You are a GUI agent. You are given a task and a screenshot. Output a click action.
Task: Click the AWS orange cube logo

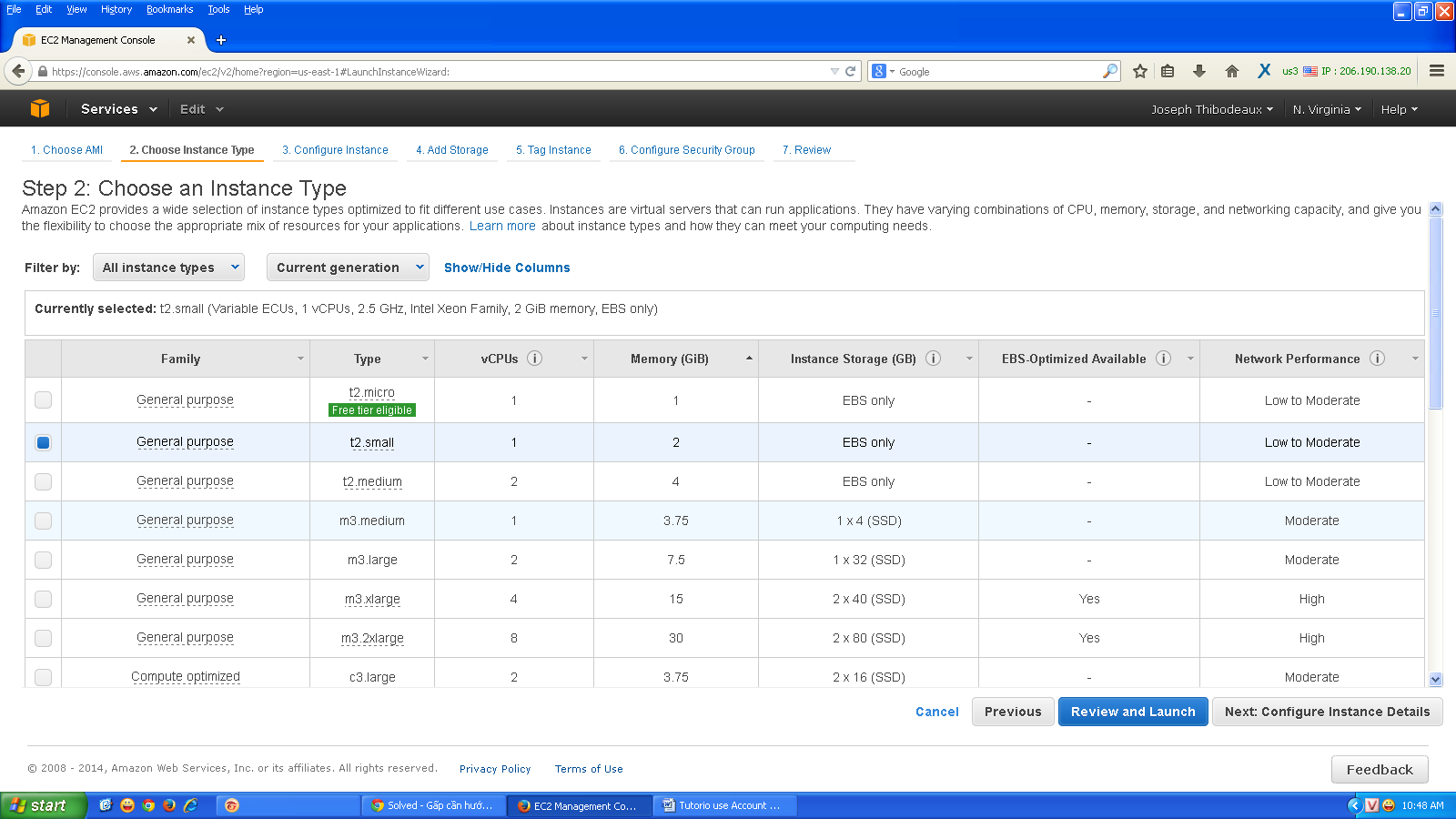(x=40, y=108)
